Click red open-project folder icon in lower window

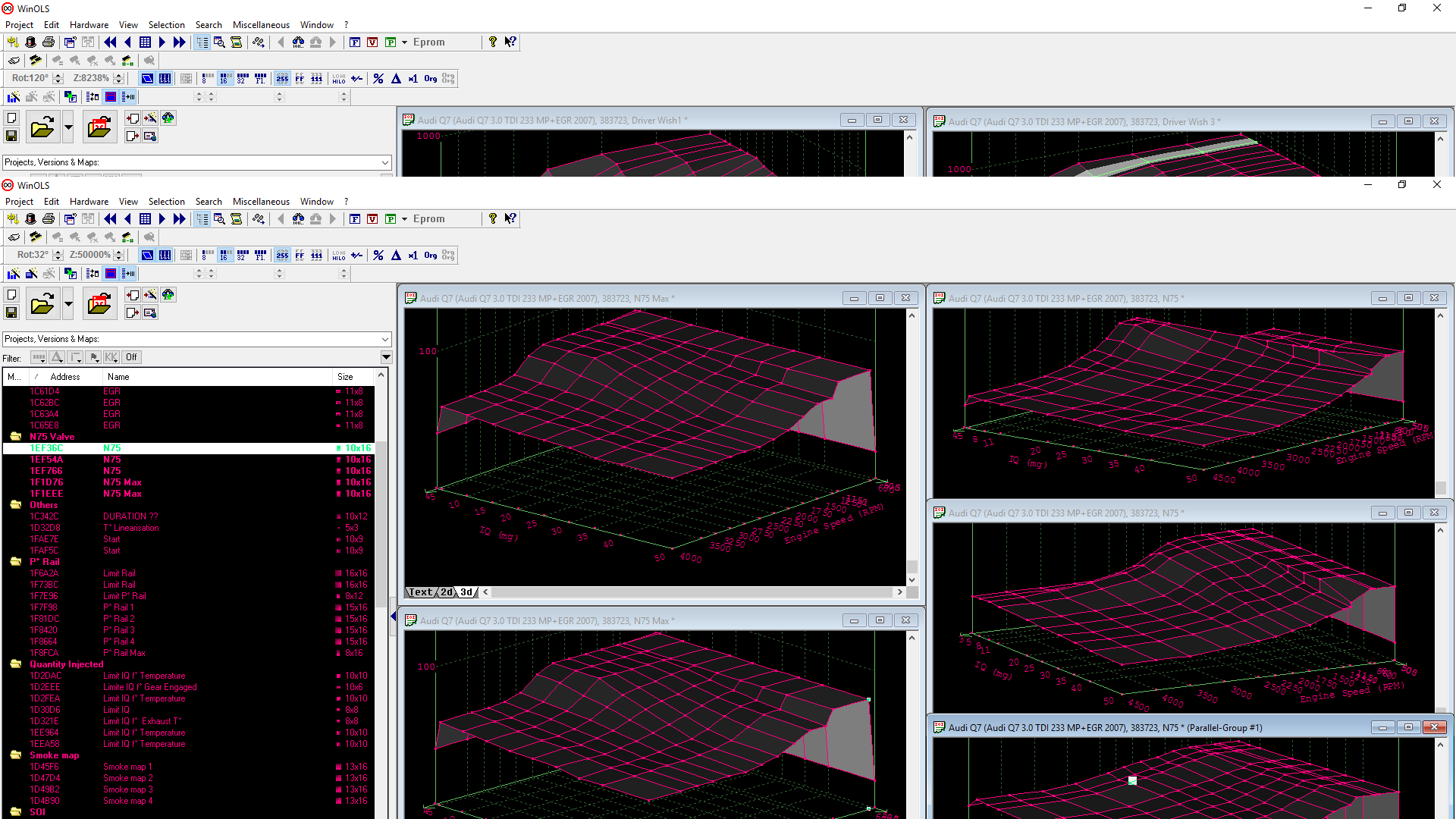[x=99, y=304]
